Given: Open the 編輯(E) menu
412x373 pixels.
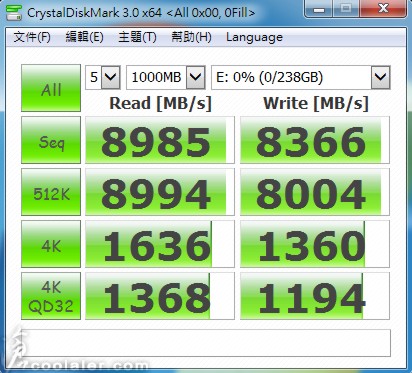Looking at the screenshot, I should pos(84,37).
